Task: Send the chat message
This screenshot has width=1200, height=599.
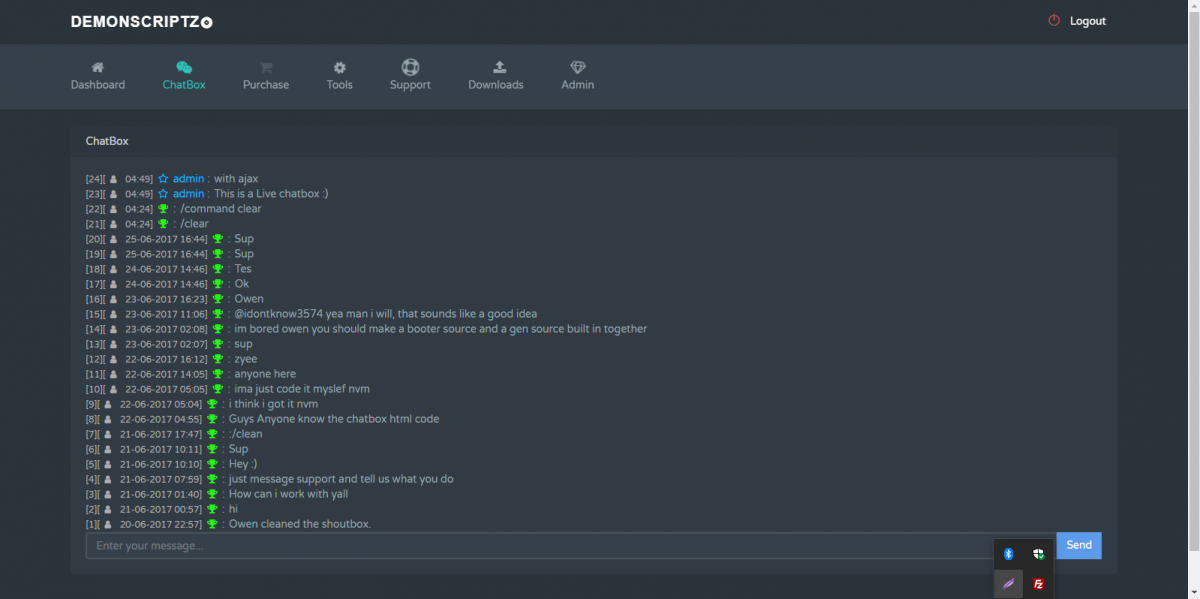Action: [x=1079, y=545]
